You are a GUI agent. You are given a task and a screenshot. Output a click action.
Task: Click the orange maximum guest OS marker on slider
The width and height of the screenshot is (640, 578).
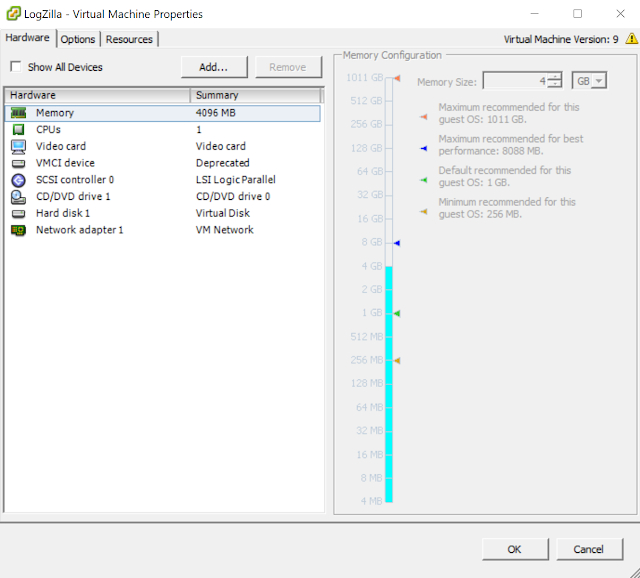point(397,78)
